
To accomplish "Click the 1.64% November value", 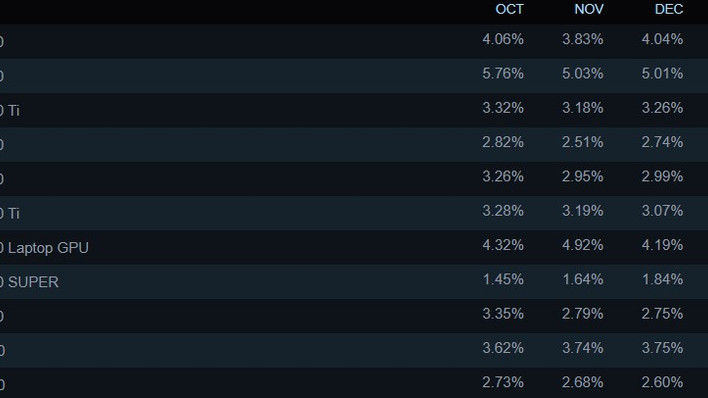I will (582, 280).
